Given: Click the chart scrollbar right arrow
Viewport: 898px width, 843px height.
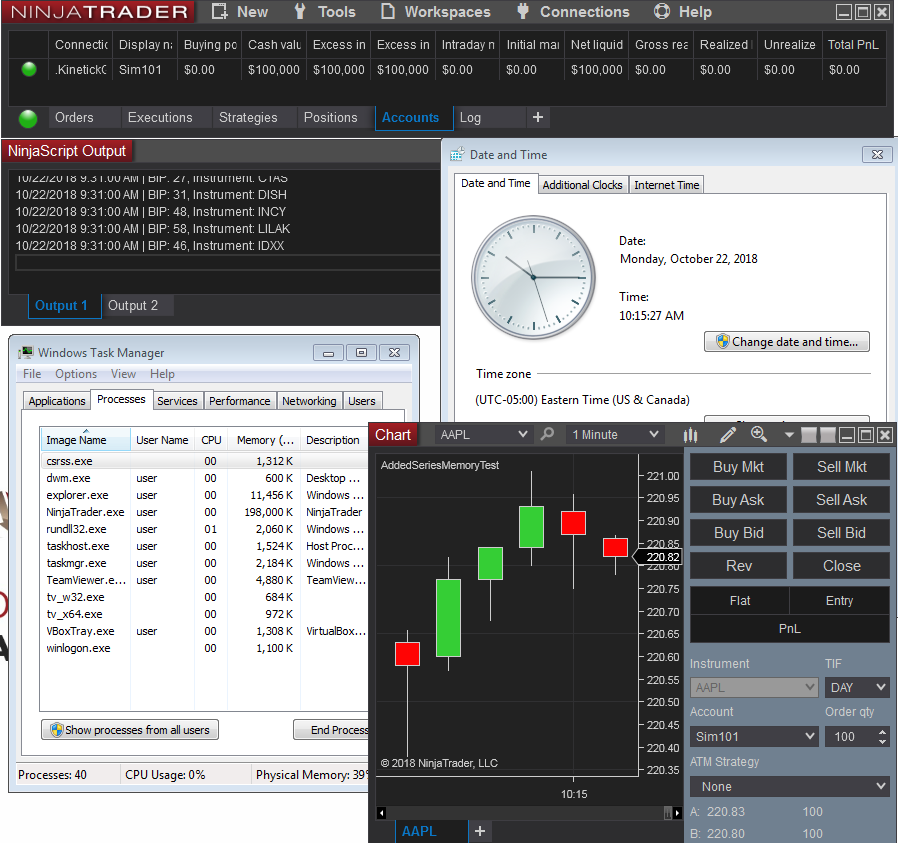Looking at the screenshot, I should tap(678, 813).
